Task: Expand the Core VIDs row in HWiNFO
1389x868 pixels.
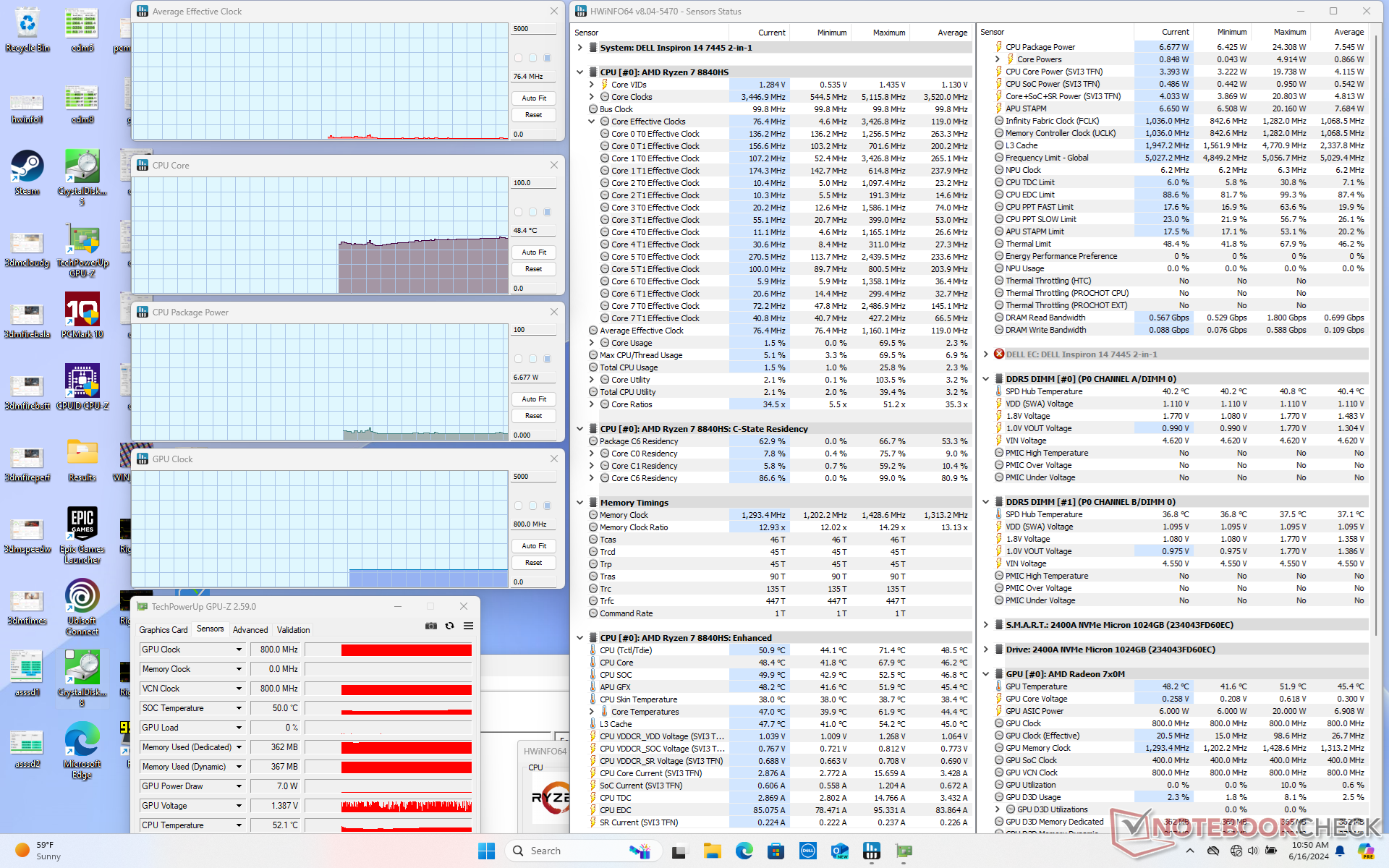Action: 592,85
